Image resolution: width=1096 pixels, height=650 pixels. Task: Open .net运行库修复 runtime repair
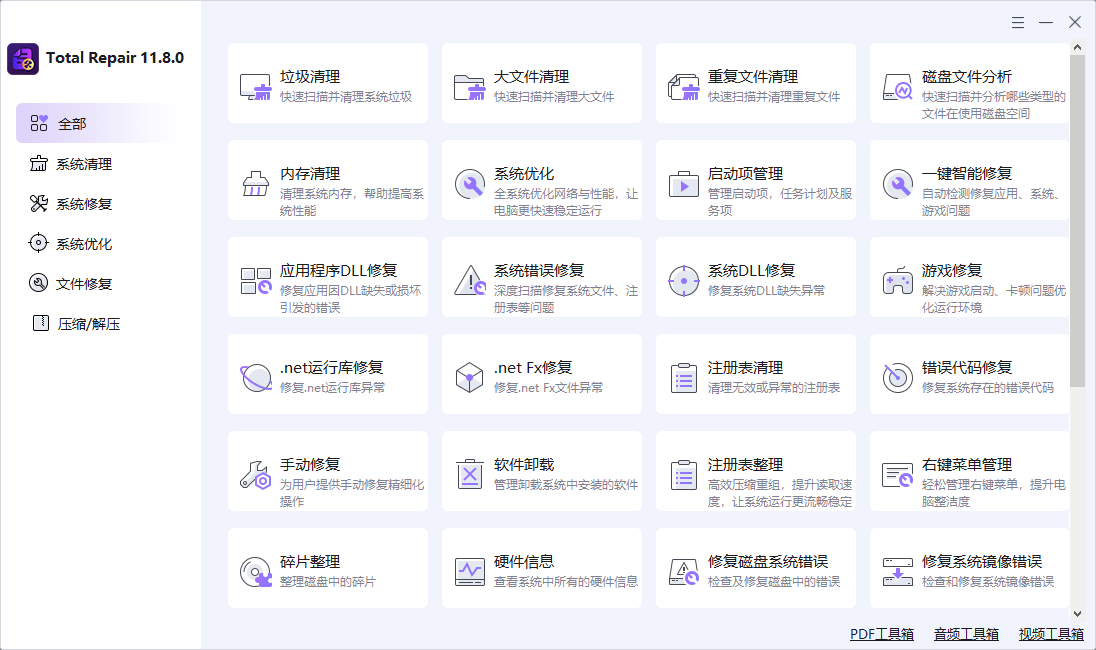[327, 374]
